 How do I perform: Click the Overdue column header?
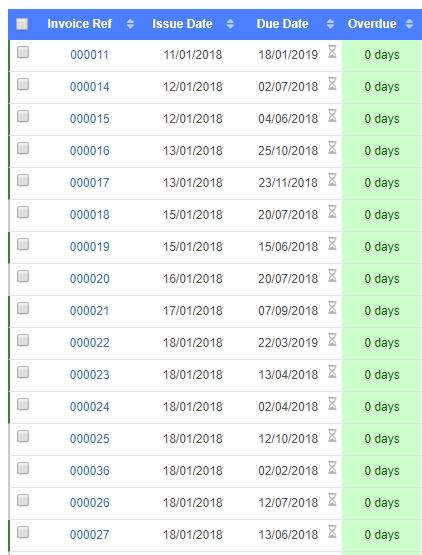tap(372, 24)
